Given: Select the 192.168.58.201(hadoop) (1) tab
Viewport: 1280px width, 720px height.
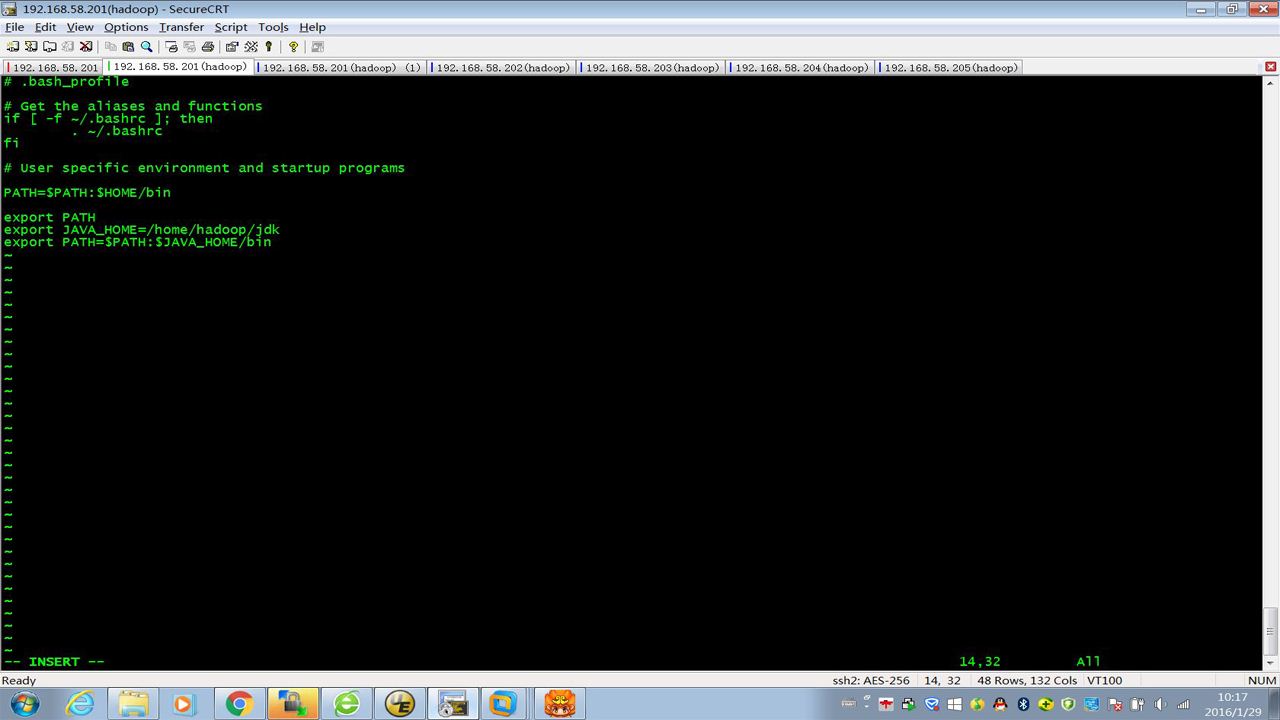Looking at the screenshot, I should click(341, 68).
